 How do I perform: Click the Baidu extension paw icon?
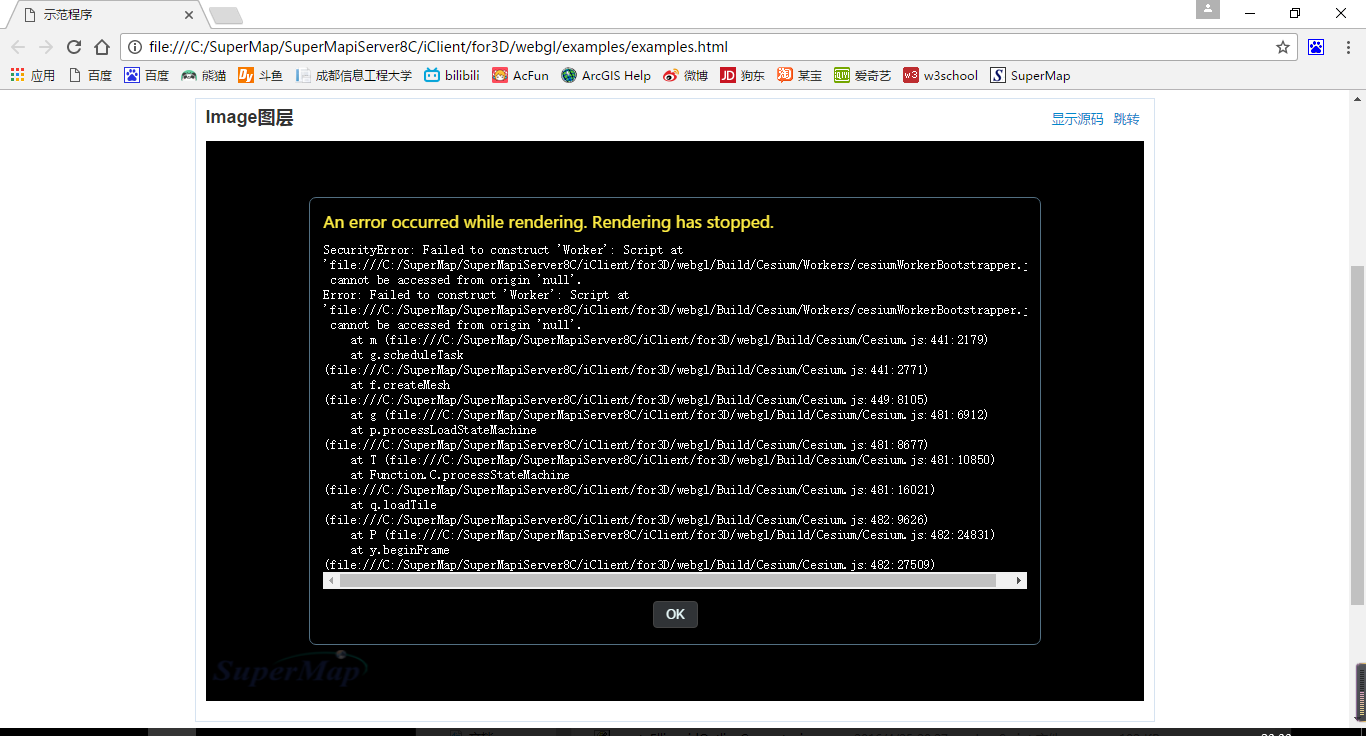click(1316, 47)
